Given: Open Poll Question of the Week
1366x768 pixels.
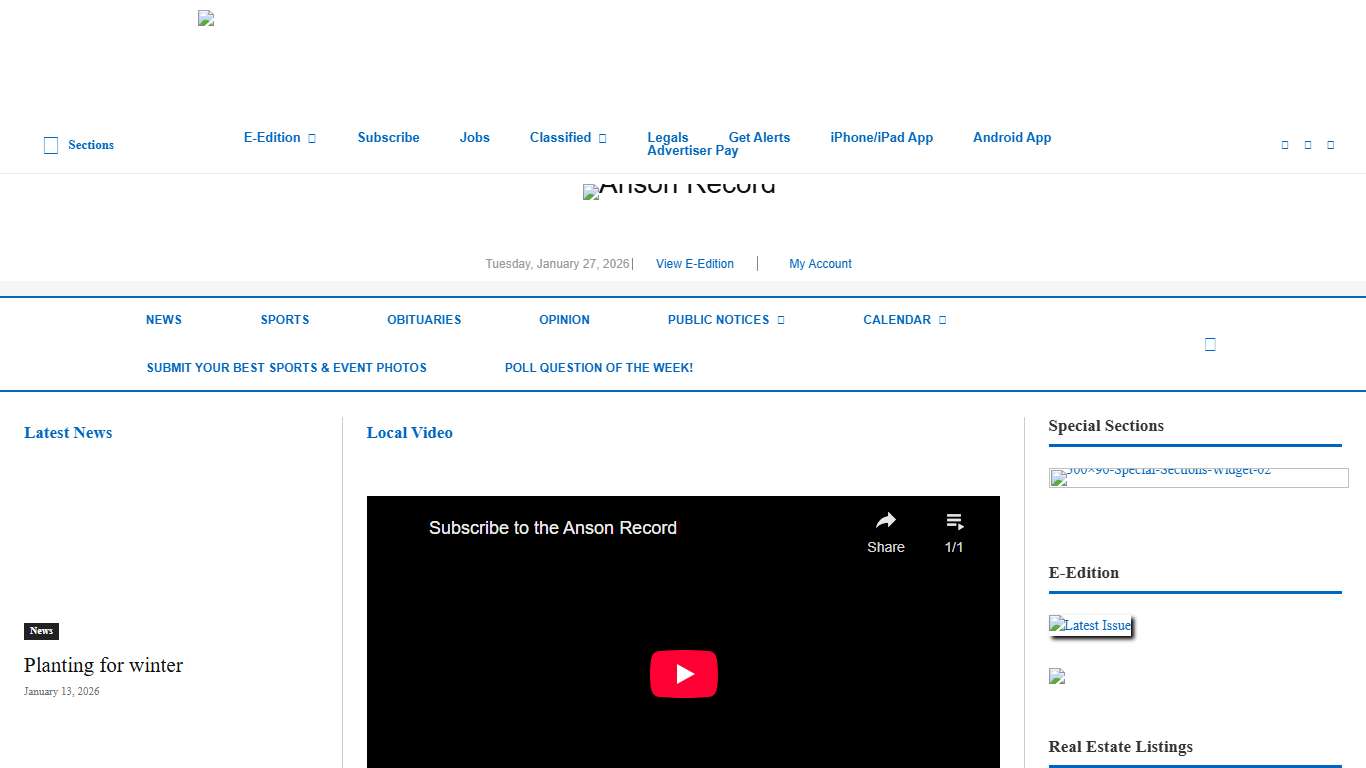Looking at the screenshot, I should 598,368.
